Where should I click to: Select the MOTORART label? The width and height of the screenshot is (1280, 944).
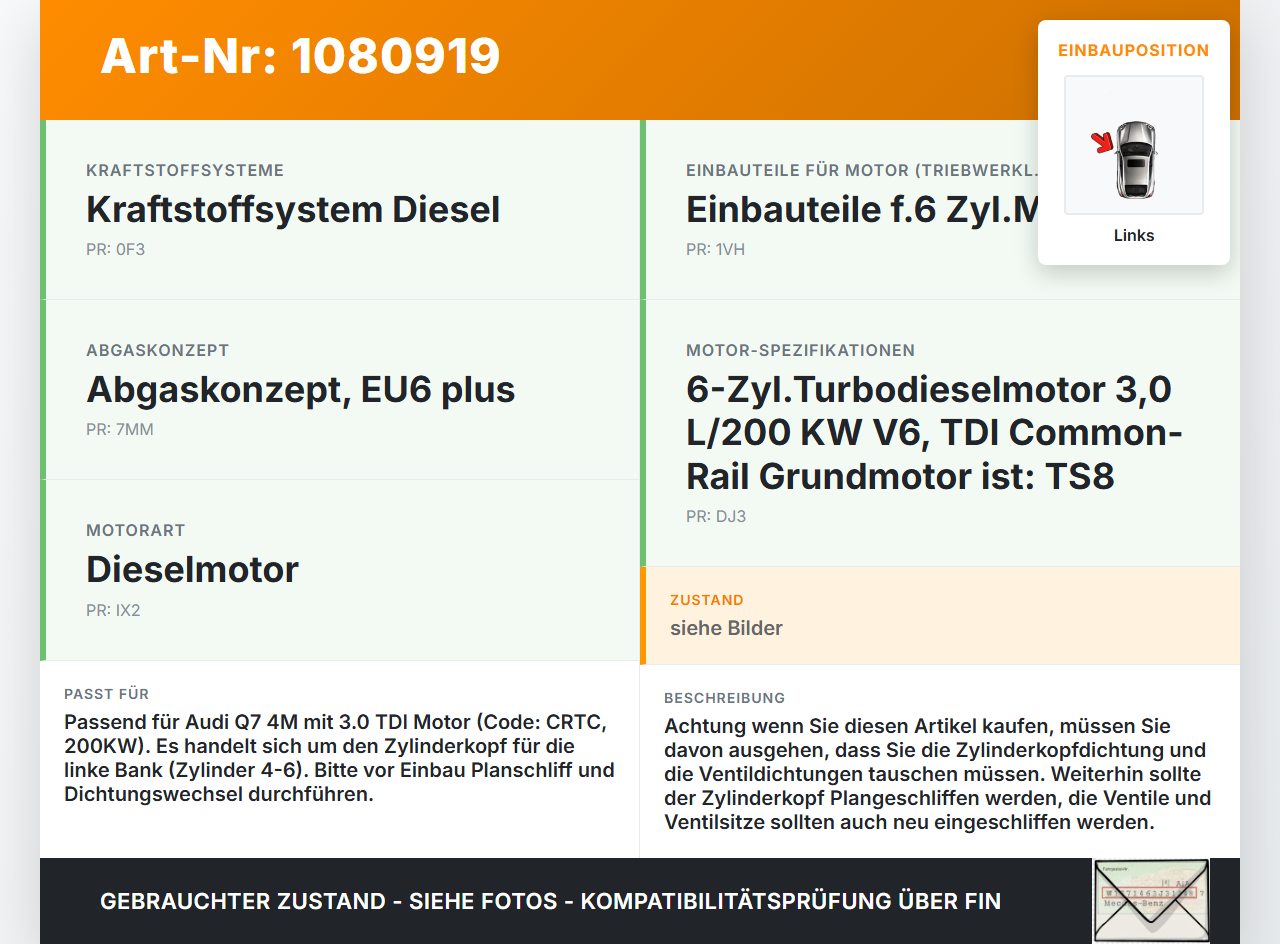point(136,531)
